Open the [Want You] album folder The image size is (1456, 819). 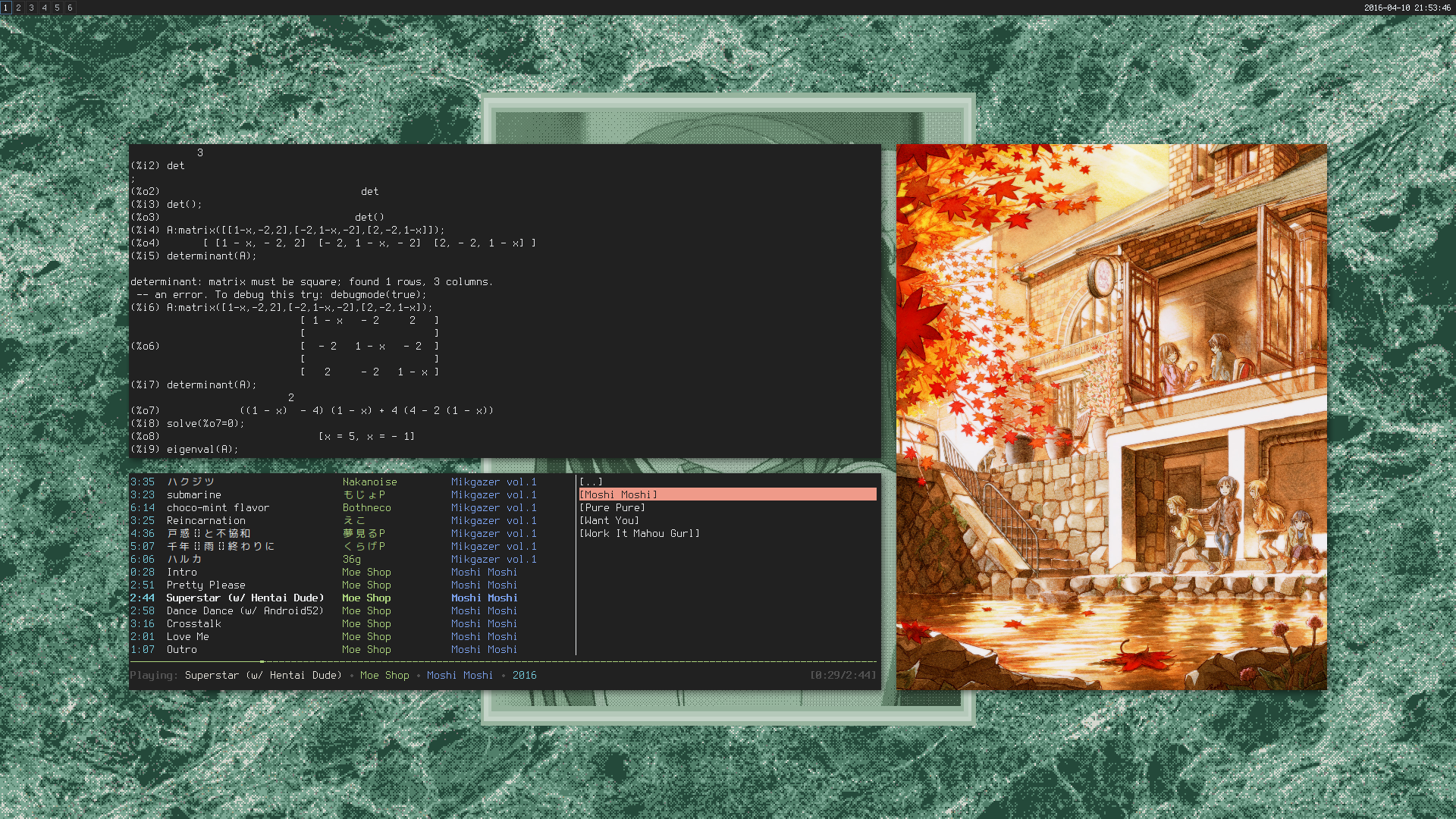(609, 520)
